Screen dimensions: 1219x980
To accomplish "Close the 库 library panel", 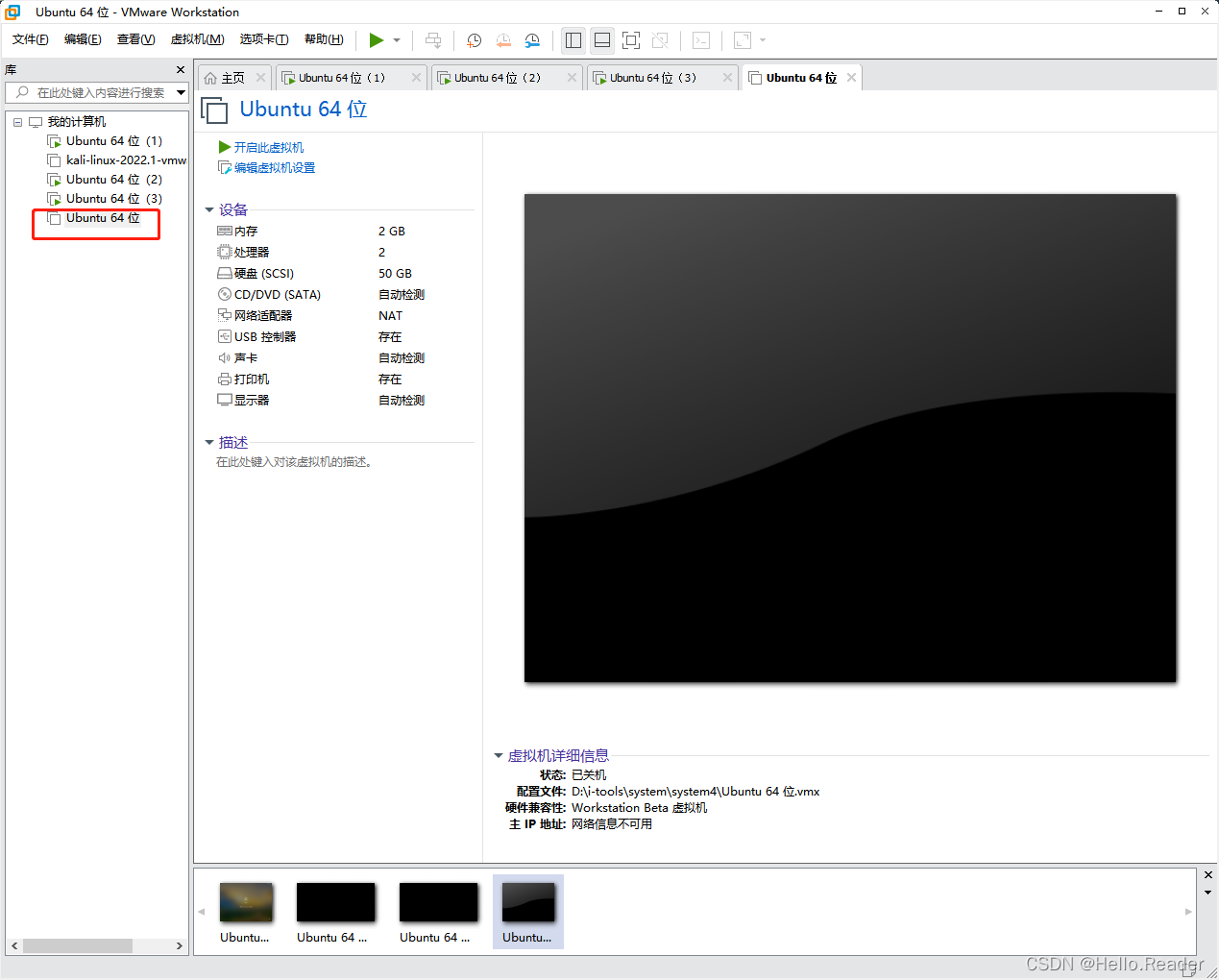I will pyautogui.click(x=181, y=70).
